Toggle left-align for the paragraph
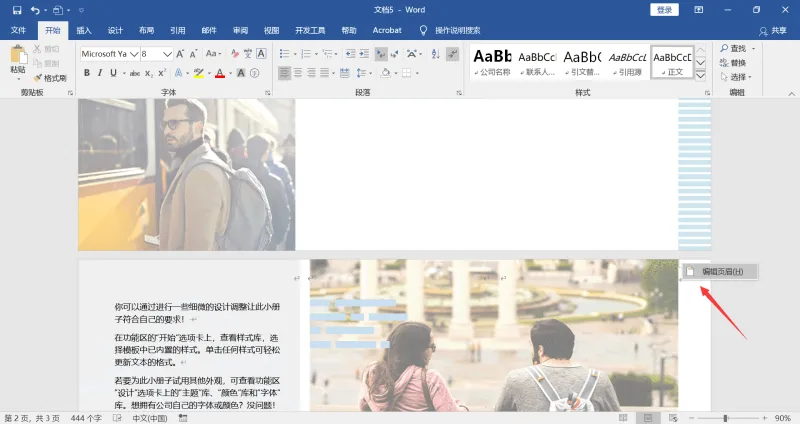The width and height of the screenshot is (800, 424). tap(284, 73)
